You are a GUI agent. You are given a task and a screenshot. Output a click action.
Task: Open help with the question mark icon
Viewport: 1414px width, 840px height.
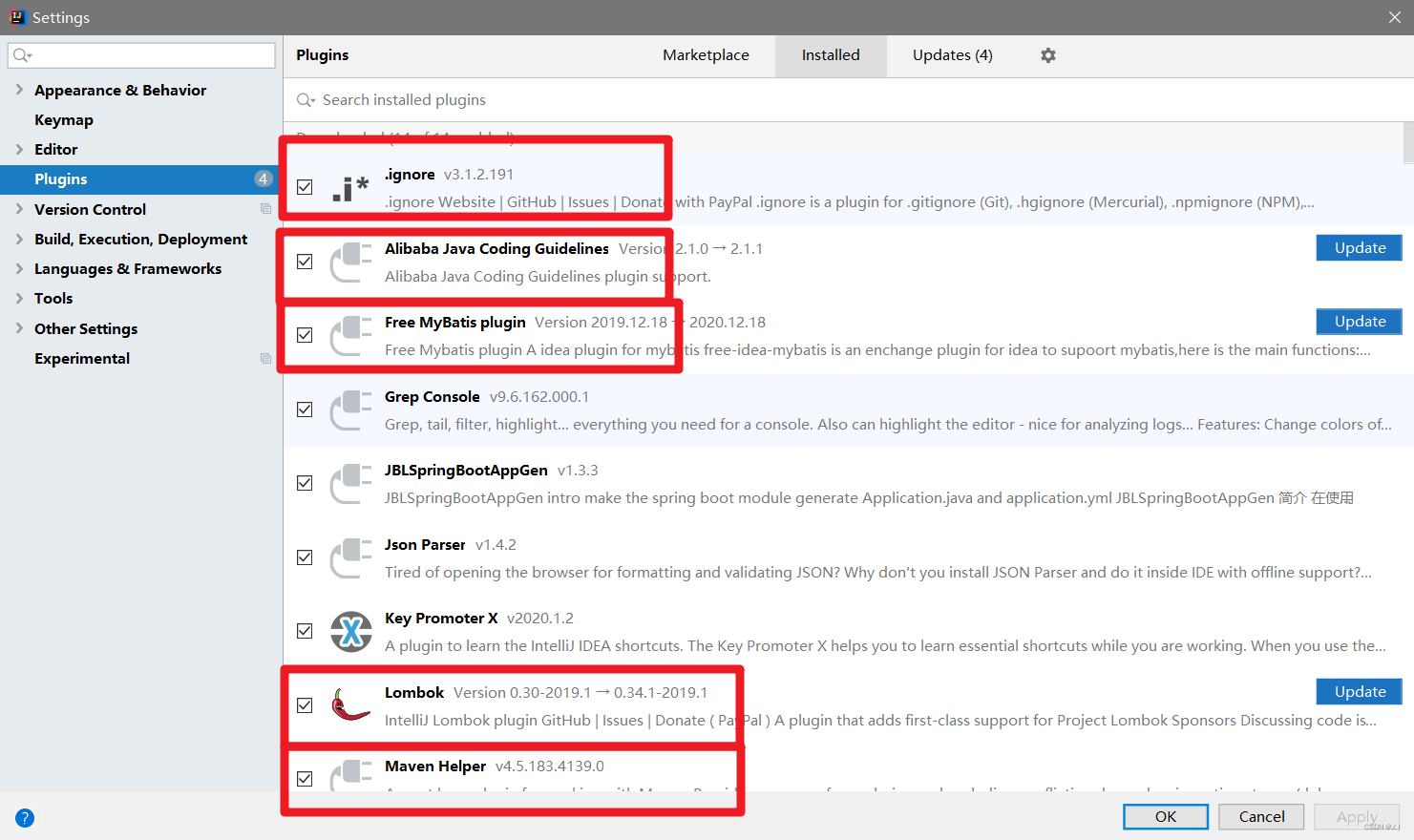(x=25, y=818)
